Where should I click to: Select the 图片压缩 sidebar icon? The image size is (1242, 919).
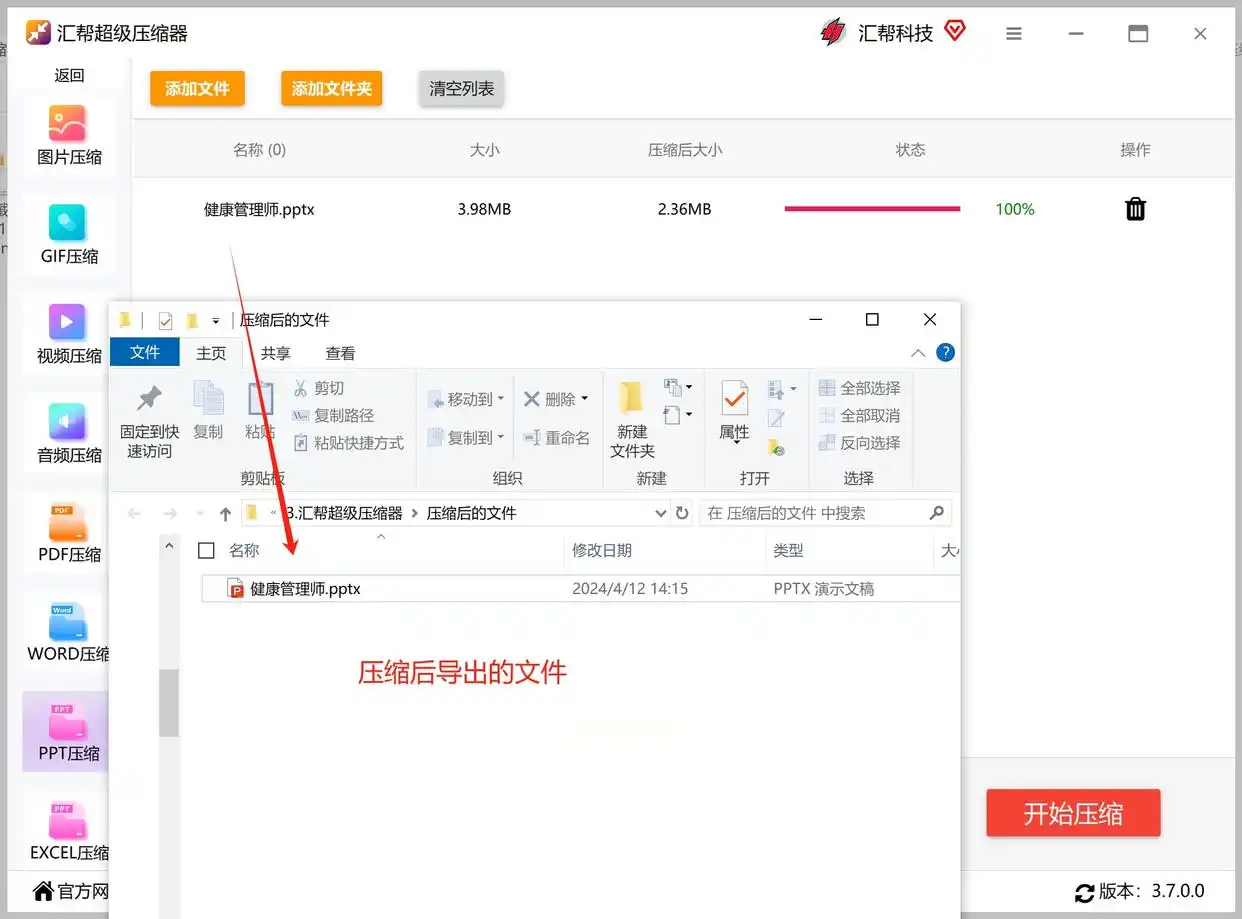click(67, 135)
